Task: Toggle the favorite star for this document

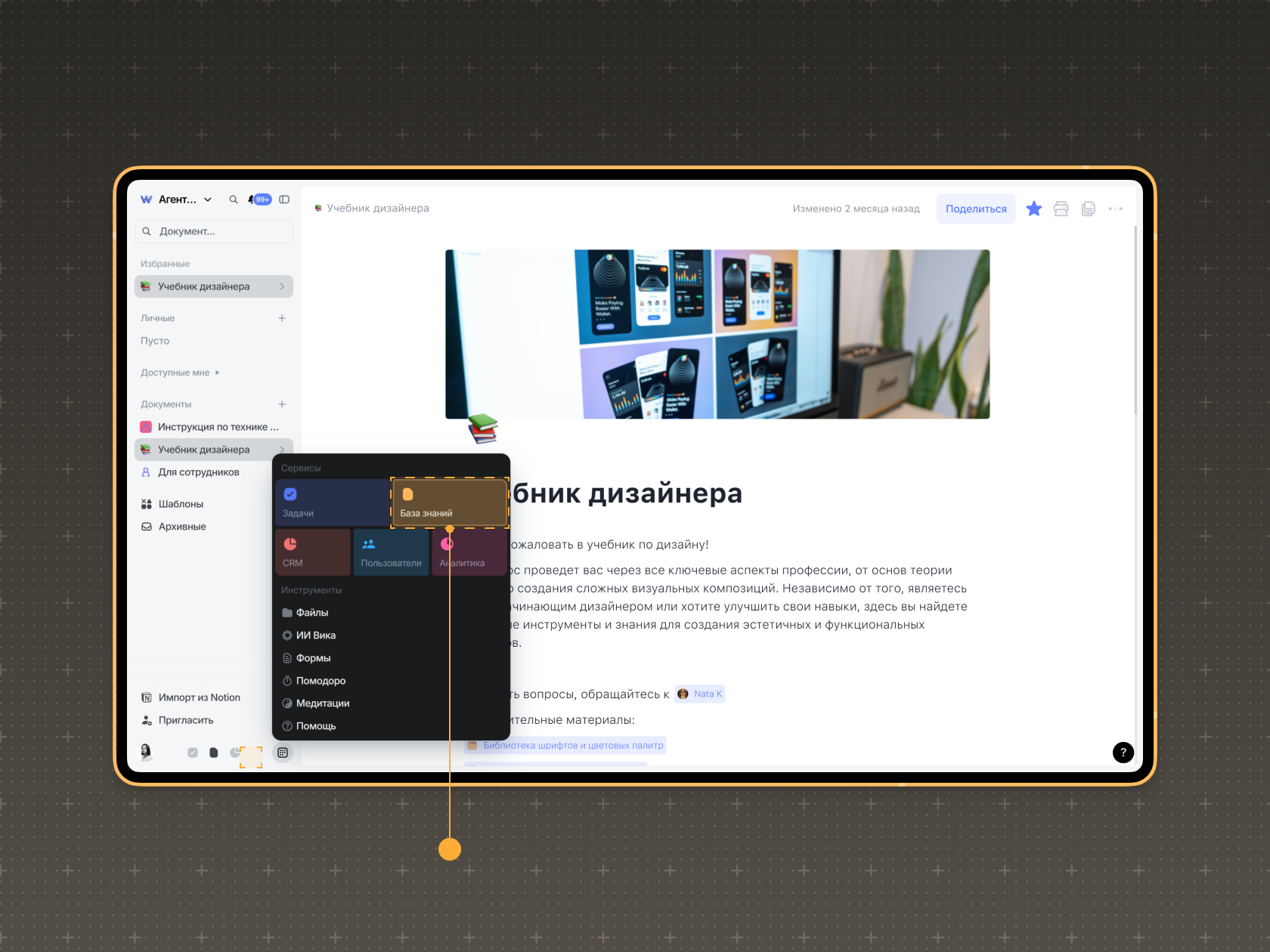Action: click(1033, 209)
